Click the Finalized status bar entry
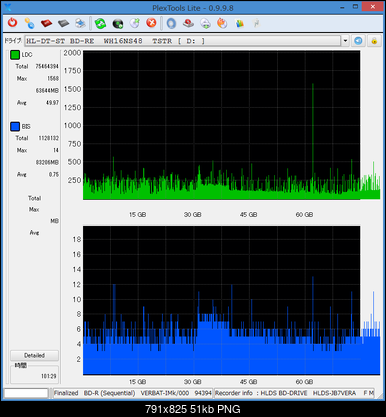Screen dimensions: 386x417 click(66, 393)
